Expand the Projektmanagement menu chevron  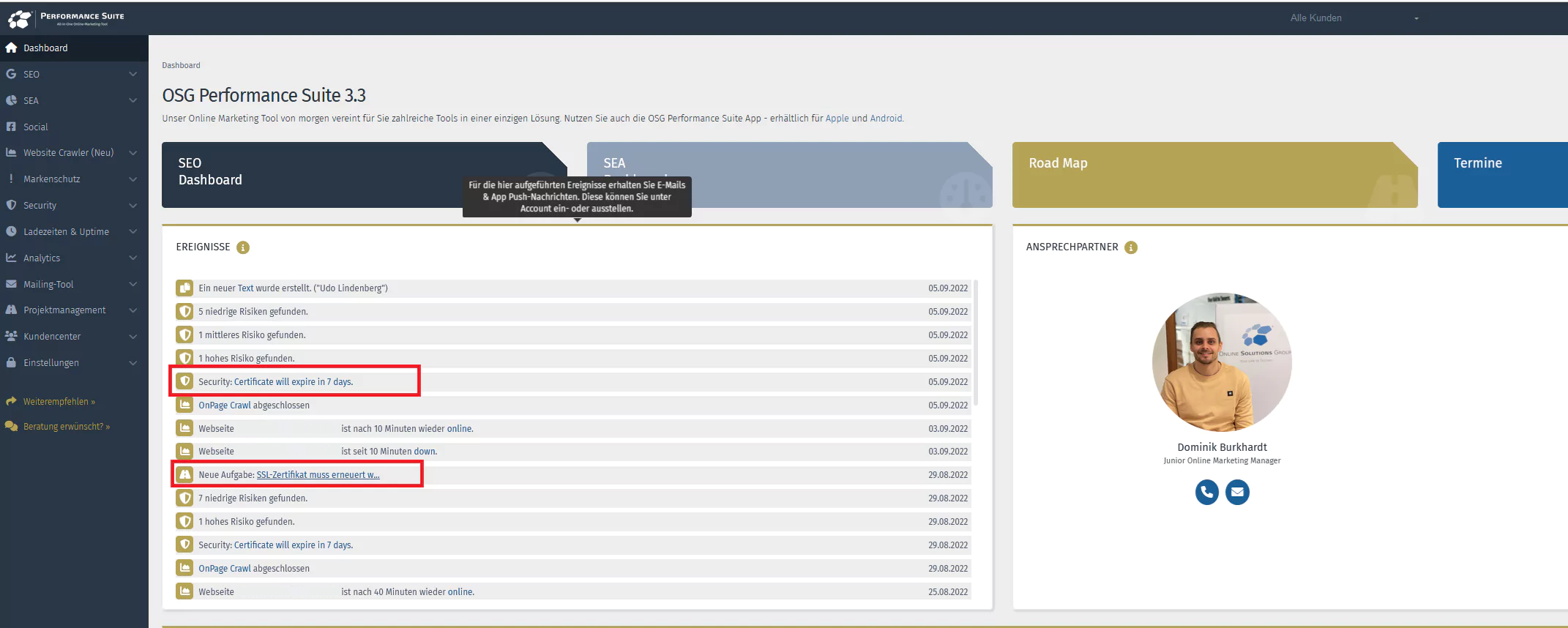pyautogui.click(x=133, y=310)
